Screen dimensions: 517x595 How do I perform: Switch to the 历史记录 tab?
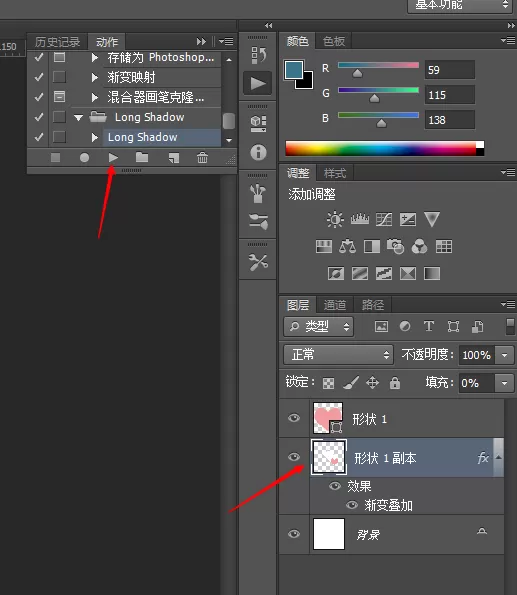point(57,42)
